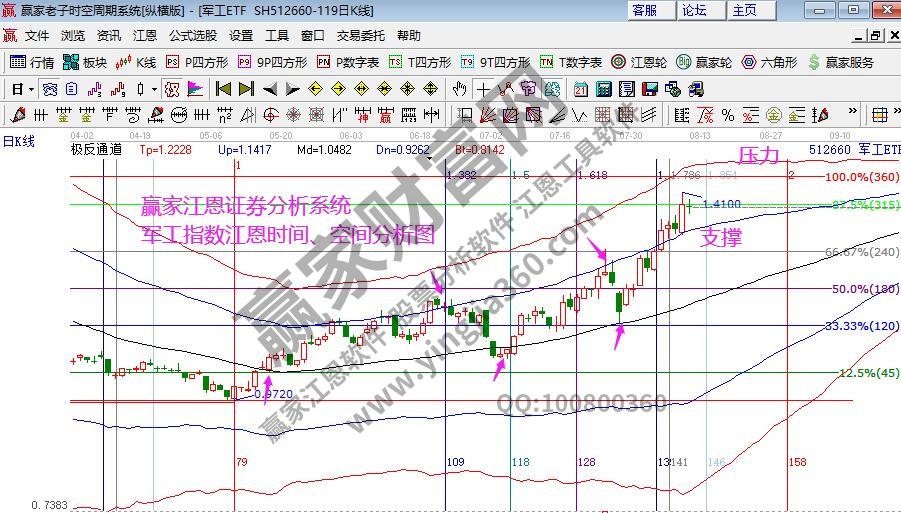
Task: Click the calculator icon in toolbar
Action: click(x=603, y=88)
